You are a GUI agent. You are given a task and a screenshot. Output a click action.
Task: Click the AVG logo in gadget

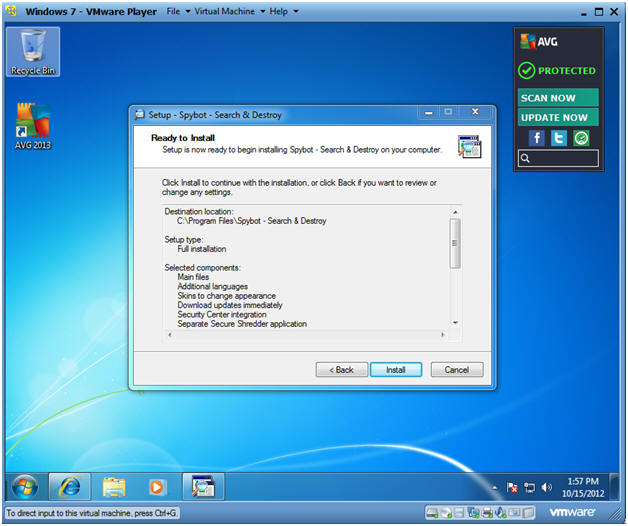click(x=539, y=41)
